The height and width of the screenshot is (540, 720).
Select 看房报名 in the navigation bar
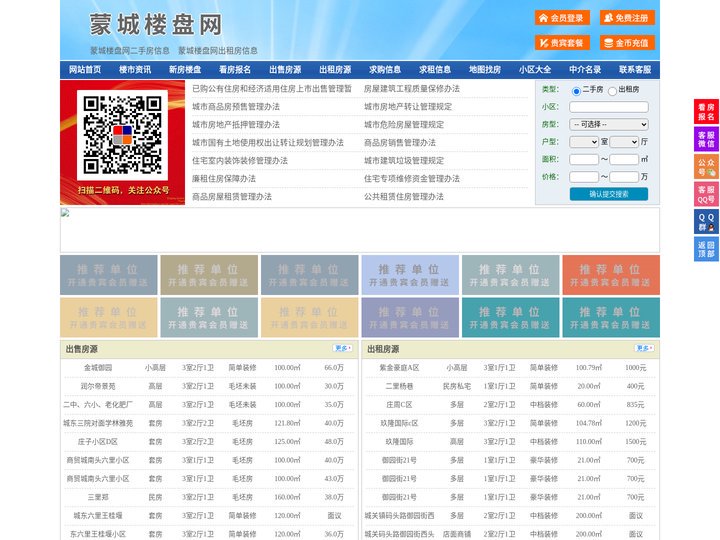pyautogui.click(x=235, y=70)
